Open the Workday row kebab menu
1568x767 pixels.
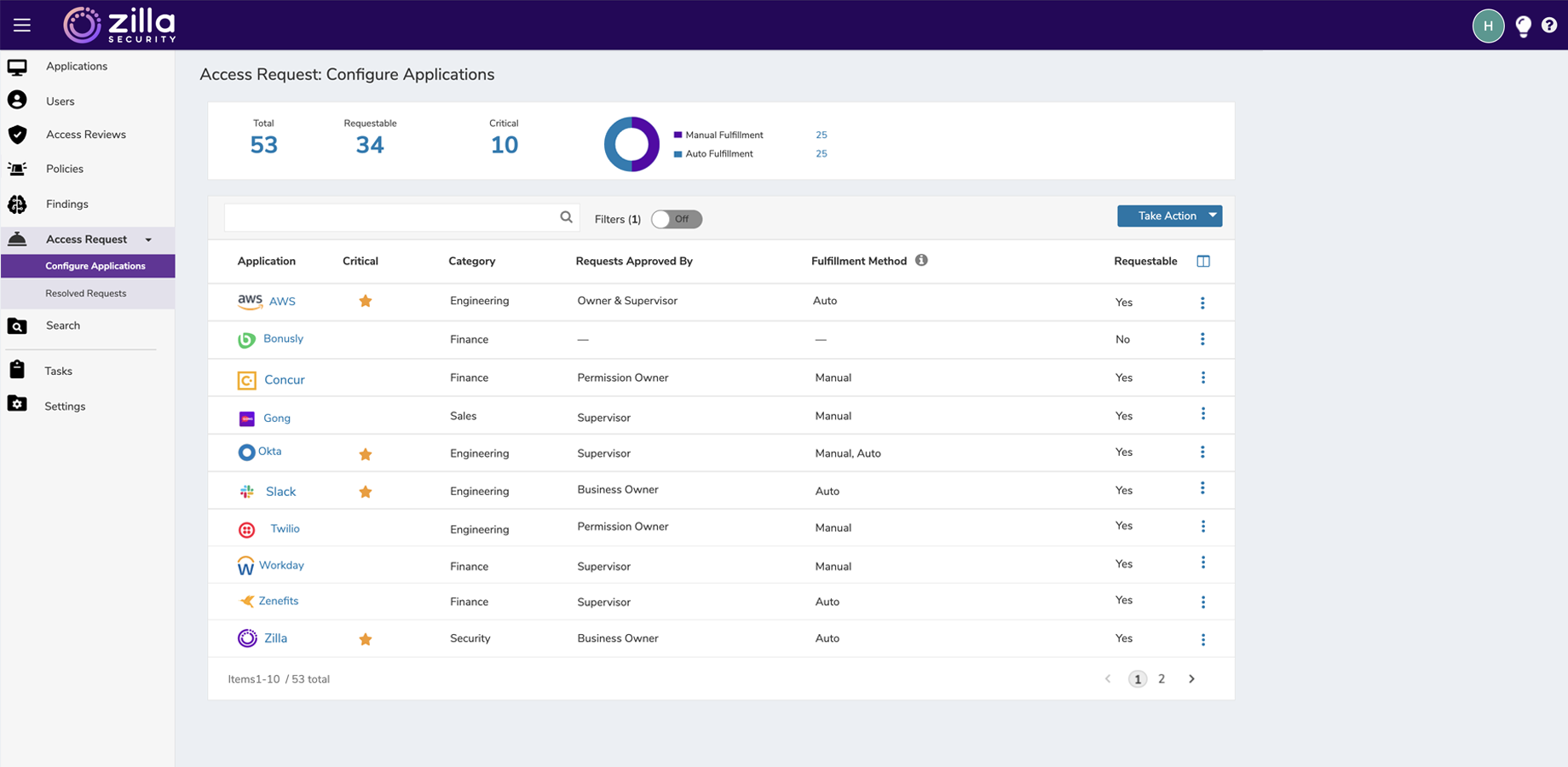point(1203,562)
